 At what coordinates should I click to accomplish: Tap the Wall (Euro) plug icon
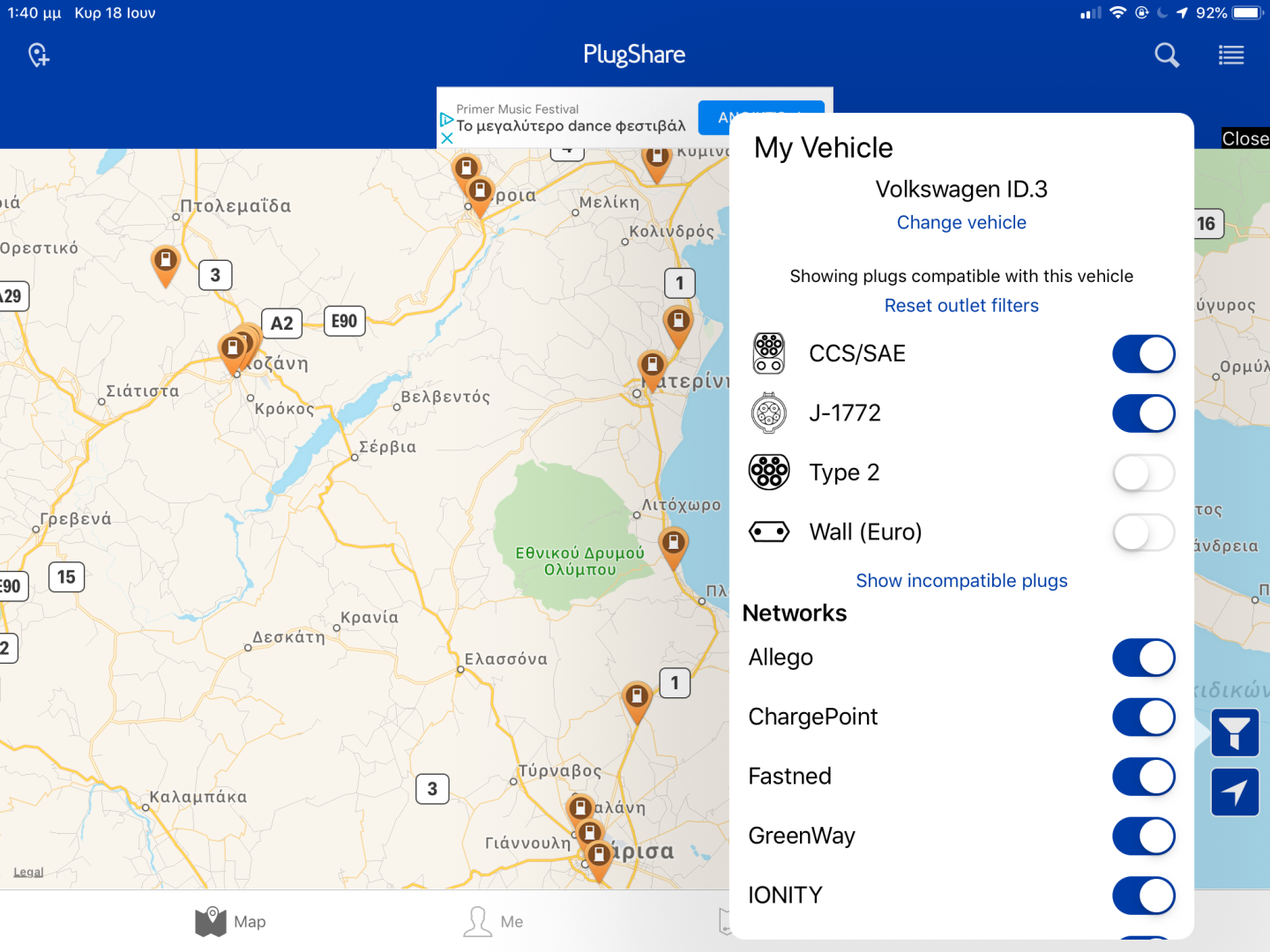(x=769, y=532)
